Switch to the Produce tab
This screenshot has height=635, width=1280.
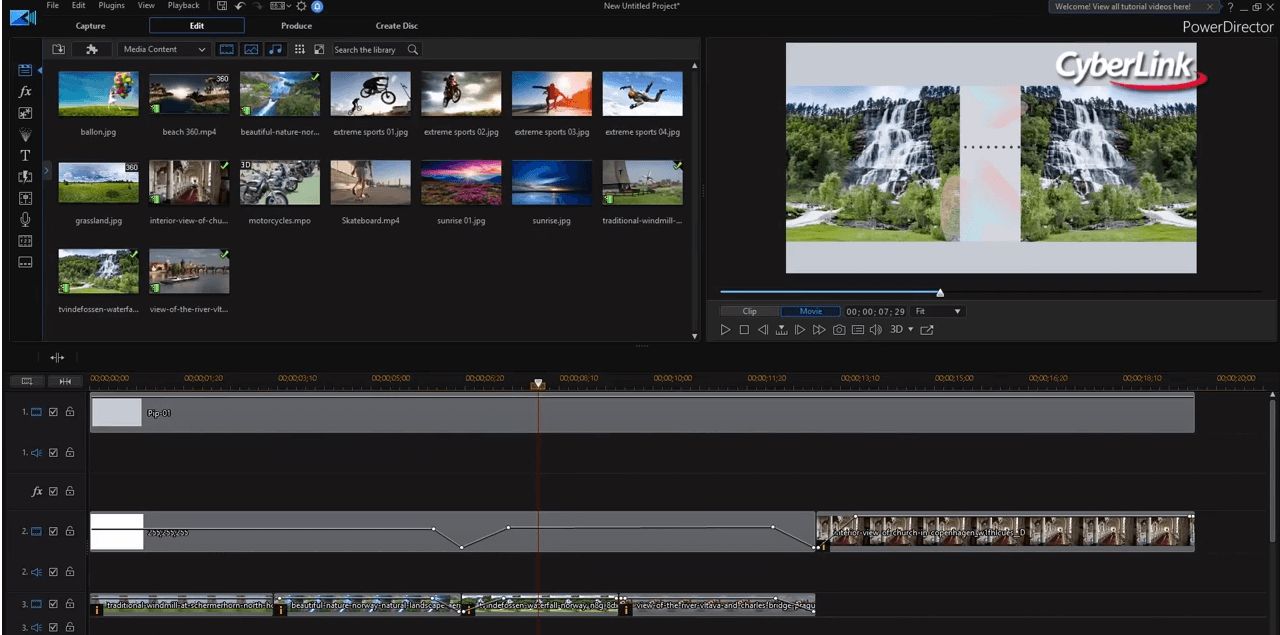(x=296, y=25)
